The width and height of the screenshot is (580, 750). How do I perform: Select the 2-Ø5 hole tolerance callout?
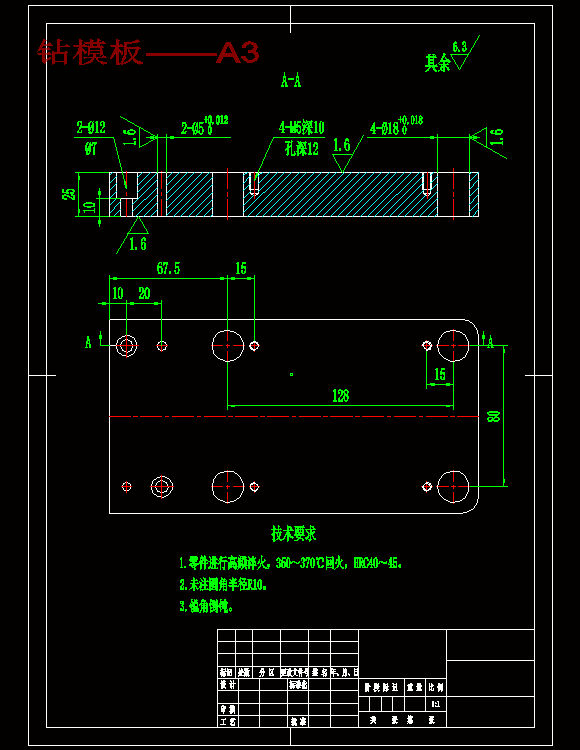(x=204, y=126)
